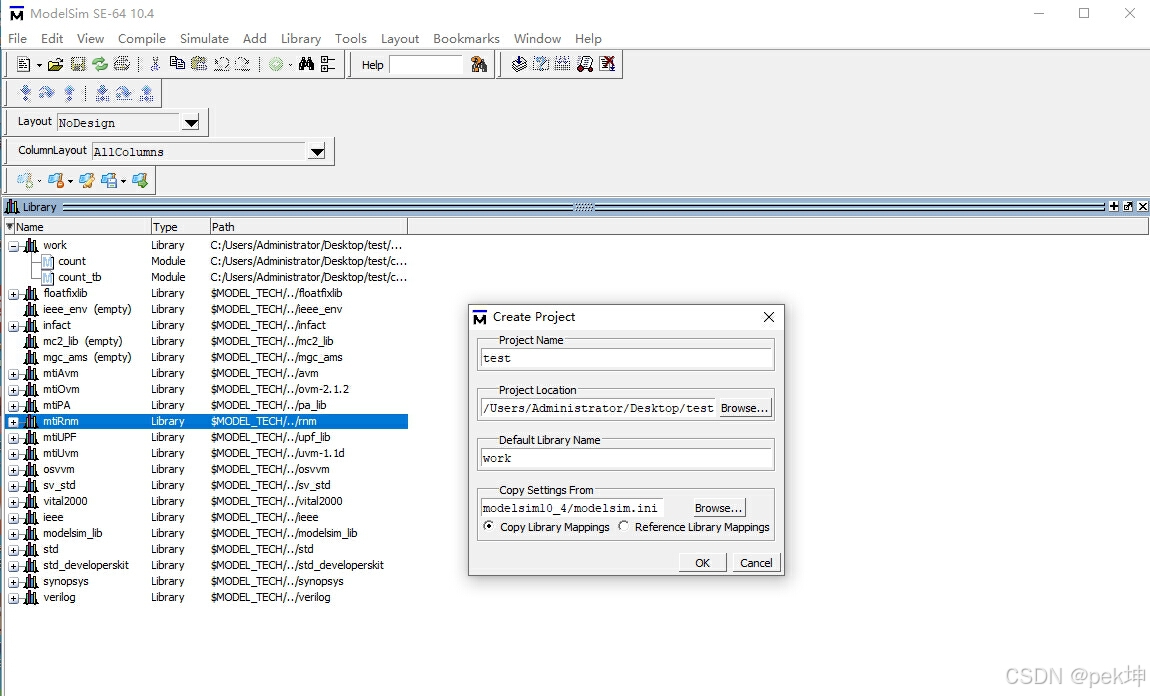Click Browse for Project Location
The height and width of the screenshot is (696, 1150).
pos(744,408)
